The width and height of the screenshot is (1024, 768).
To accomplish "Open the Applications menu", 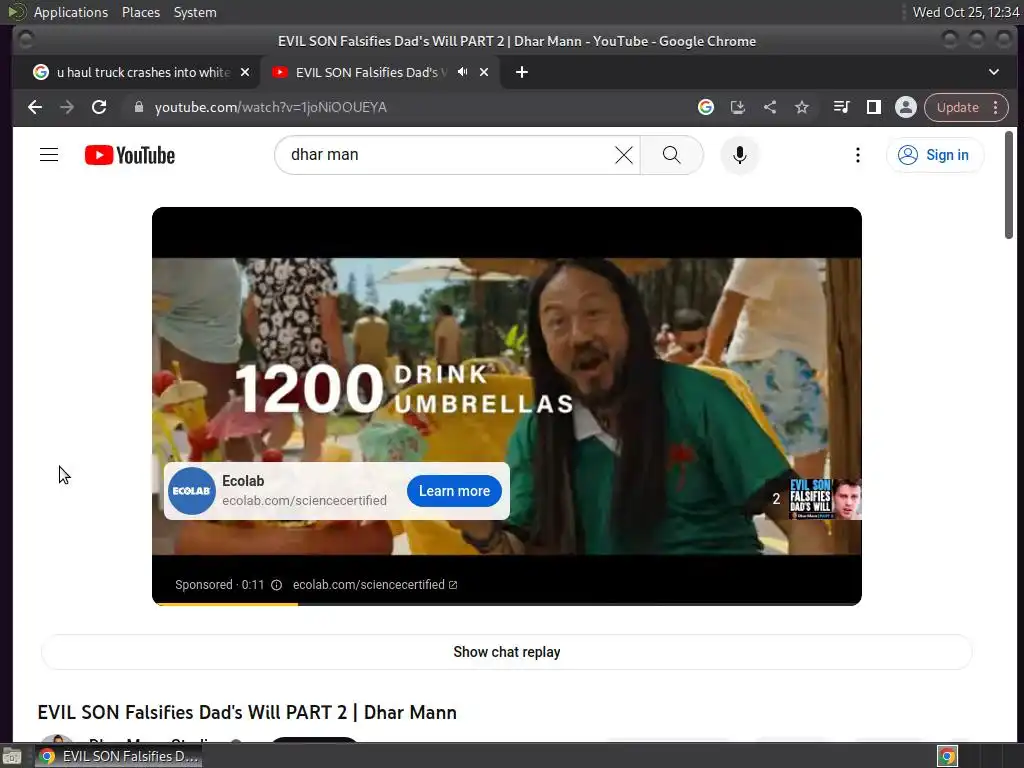I will pyautogui.click(x=71, y=12).
